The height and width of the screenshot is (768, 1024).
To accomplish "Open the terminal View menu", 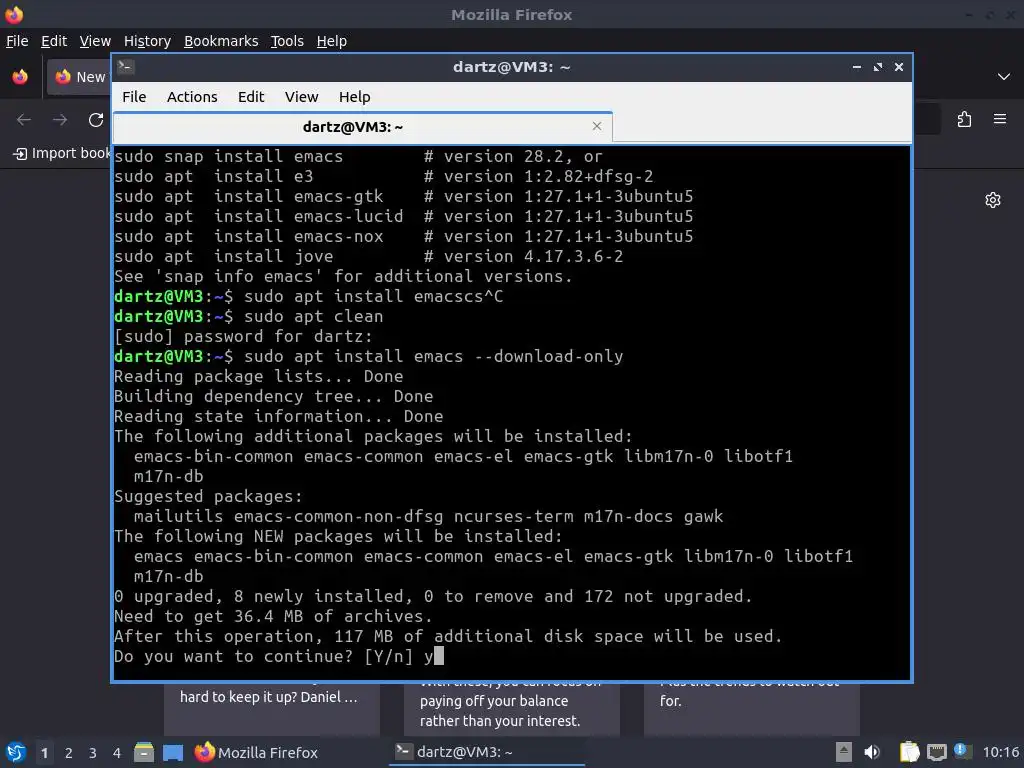I will pos(301,97).
